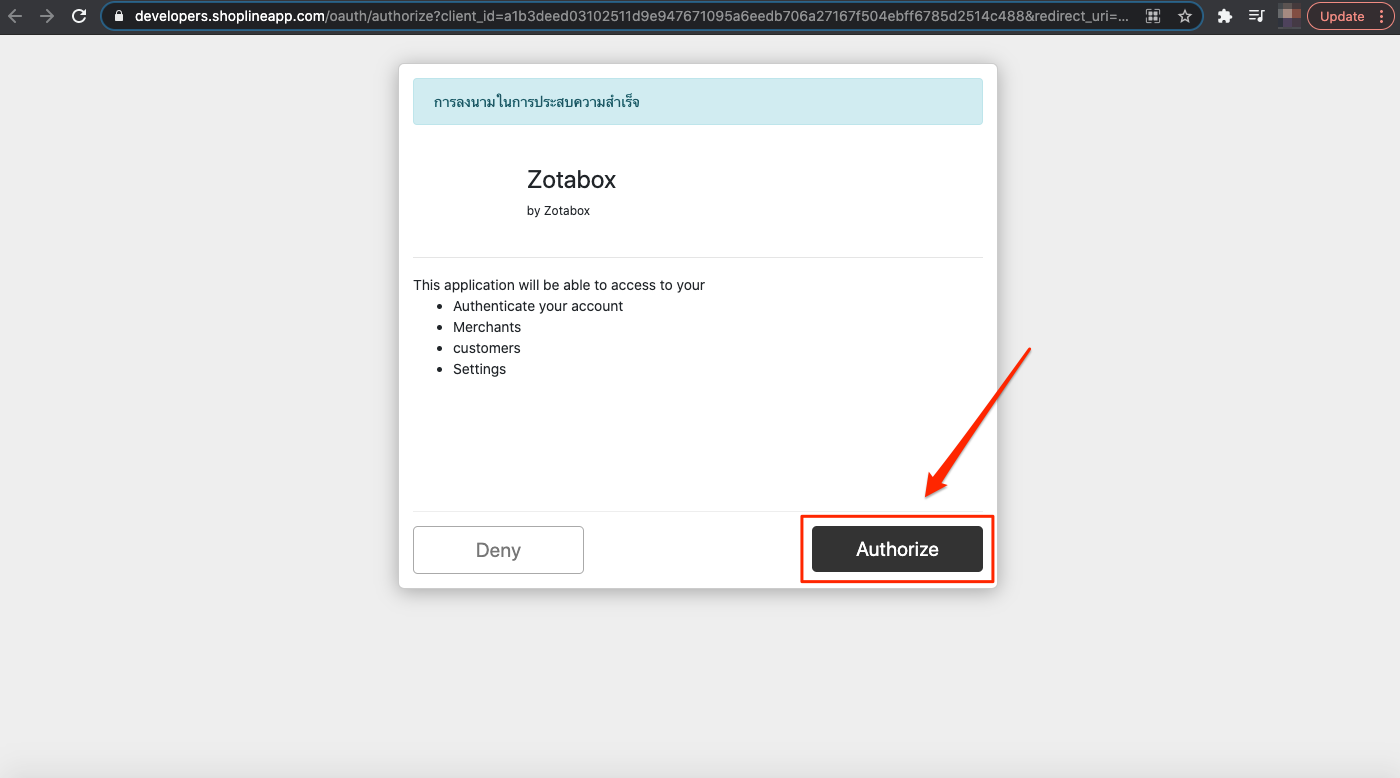
Task: Click 'Authenticate your account' list item
Action: coord(538,306)
